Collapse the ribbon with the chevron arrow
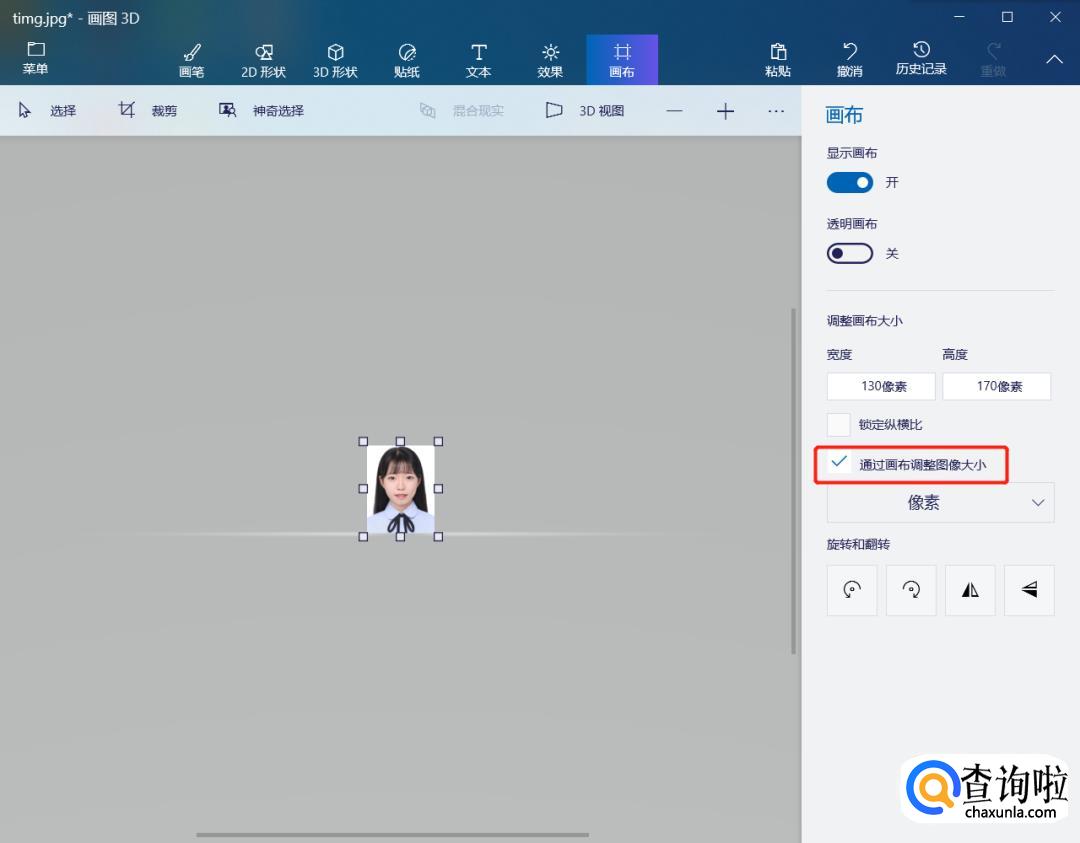 click(x=1054, y=59)
